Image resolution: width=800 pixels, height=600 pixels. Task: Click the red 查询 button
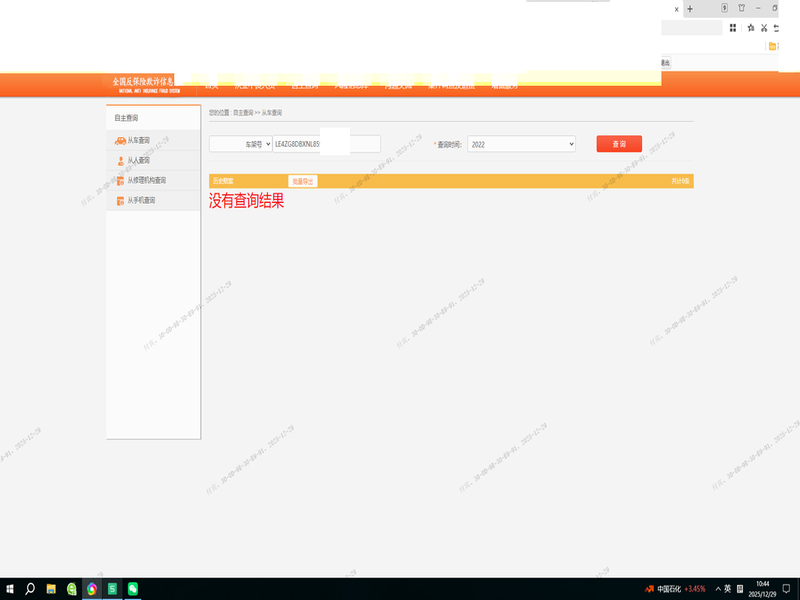click(619, 144)
